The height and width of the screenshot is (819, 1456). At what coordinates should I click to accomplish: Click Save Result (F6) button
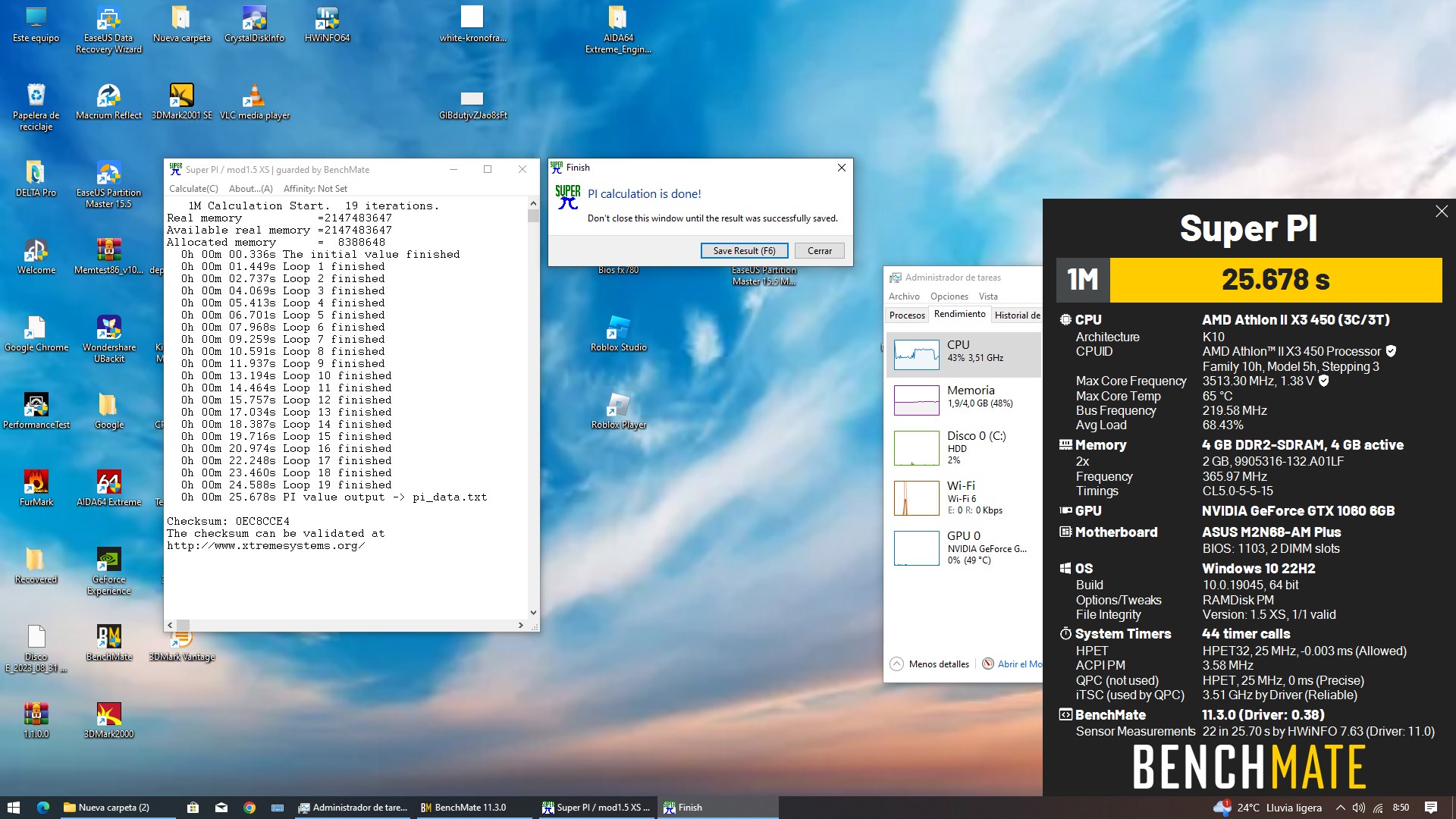pyautogui.click(x=744, y=250)
